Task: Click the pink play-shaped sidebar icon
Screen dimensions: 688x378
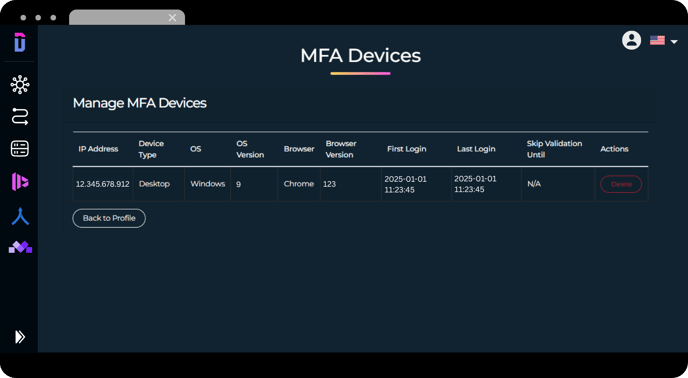Action: [20, 182]
